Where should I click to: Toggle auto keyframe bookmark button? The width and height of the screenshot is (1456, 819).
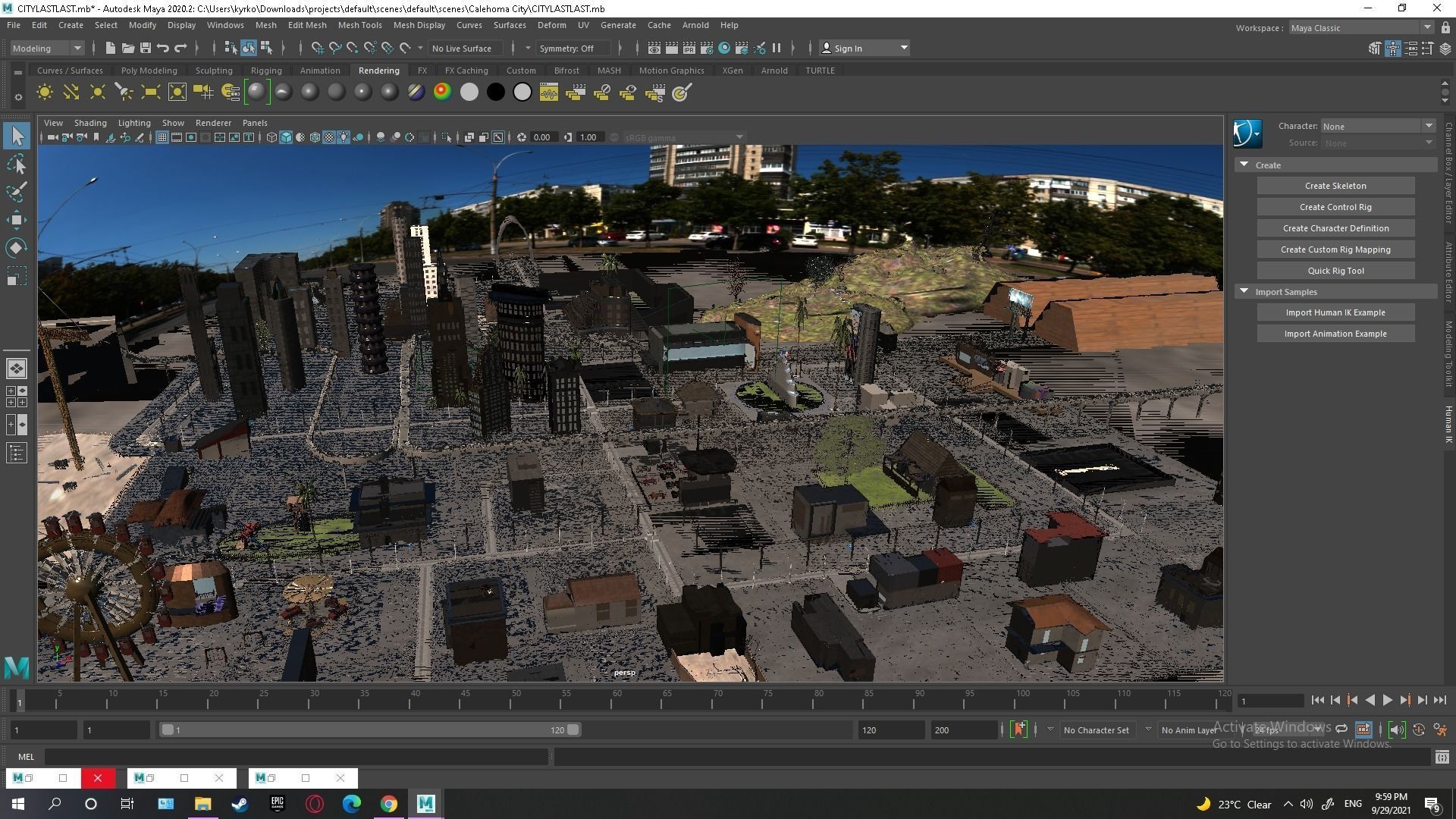click(1018, 730)
